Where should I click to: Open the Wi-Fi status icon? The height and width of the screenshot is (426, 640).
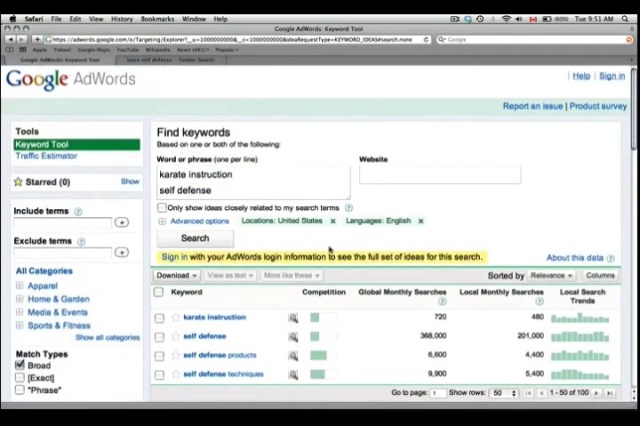coord(506,19)
